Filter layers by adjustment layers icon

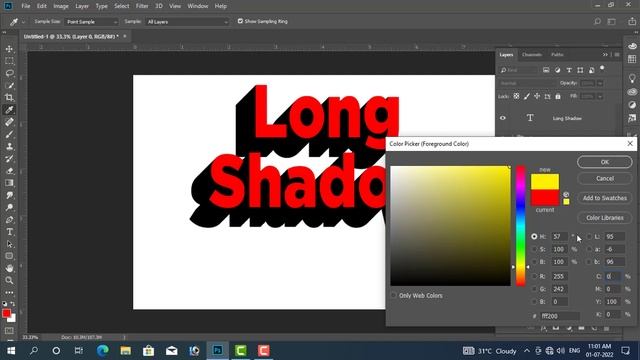558,70
